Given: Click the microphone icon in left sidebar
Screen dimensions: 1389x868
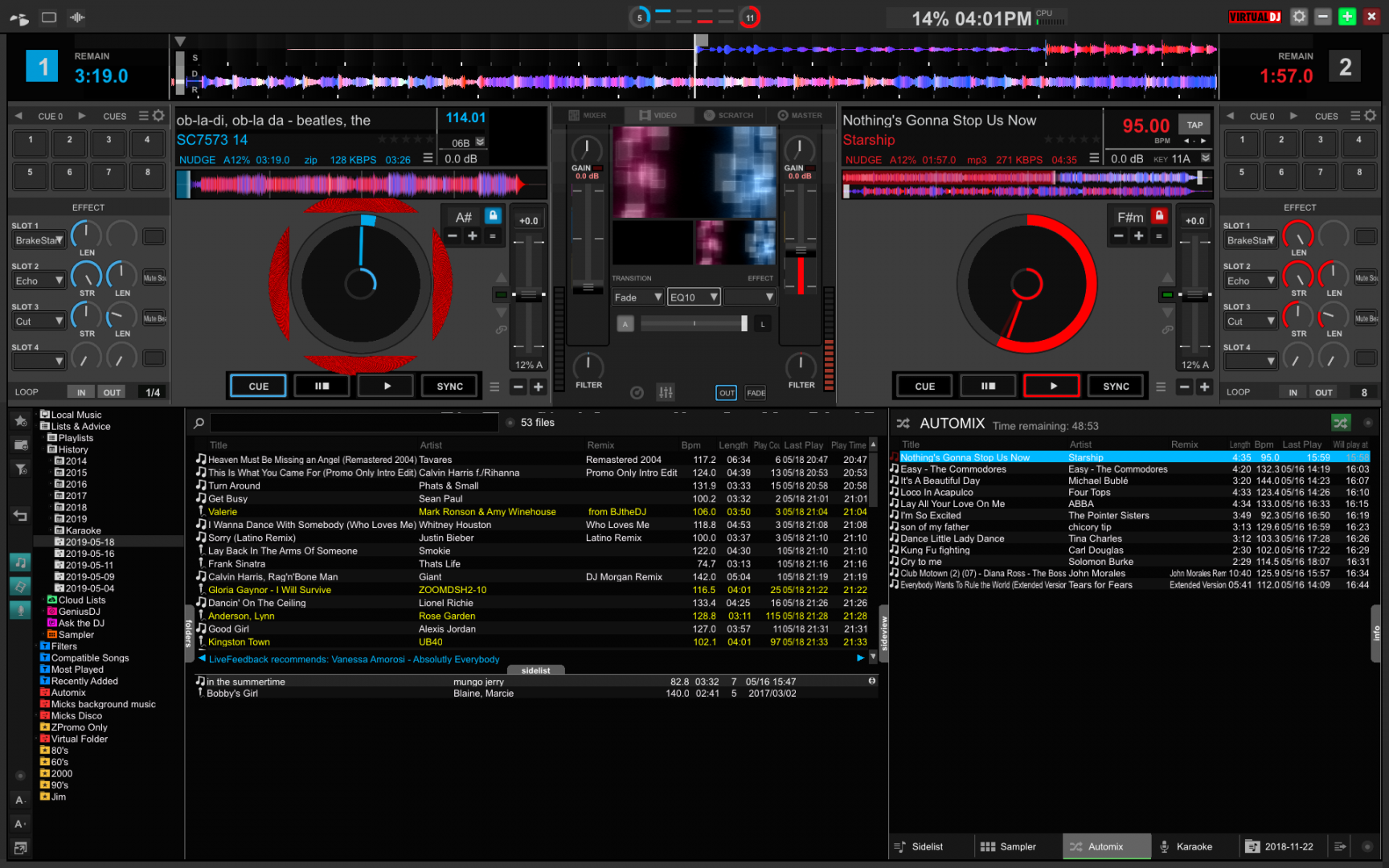Looking at the screenshot, I should pos(20,610).
